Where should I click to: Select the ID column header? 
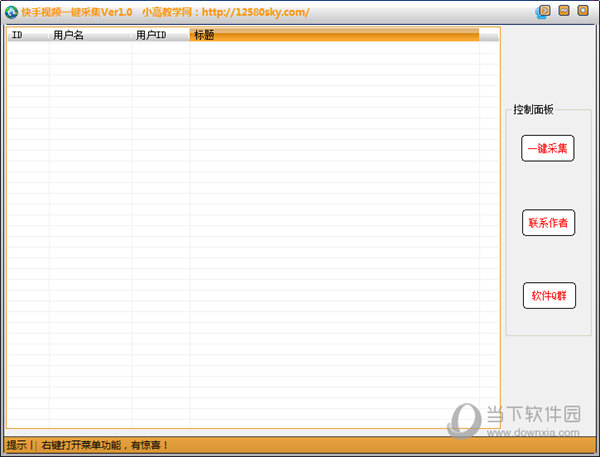coord(28,35)
